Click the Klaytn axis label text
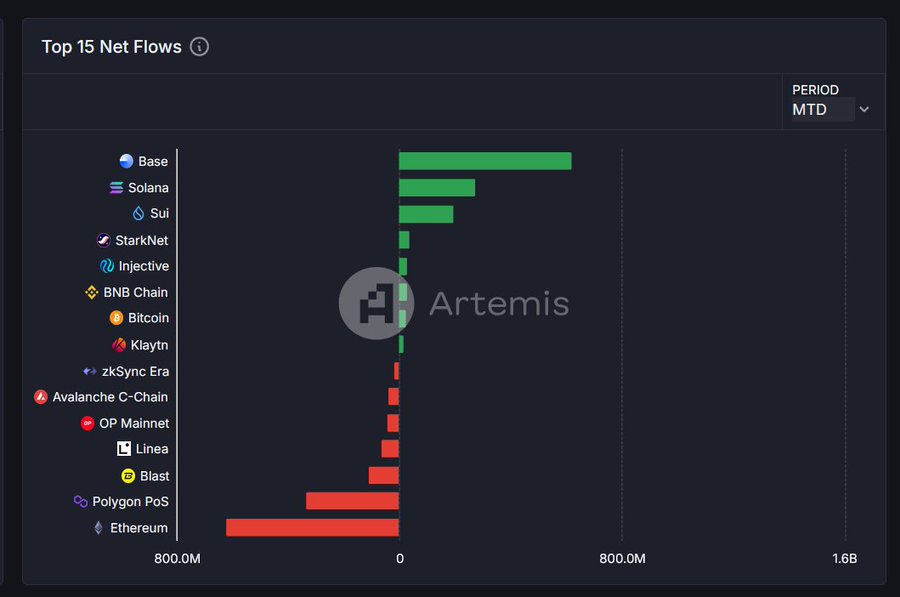 [149, 344]
